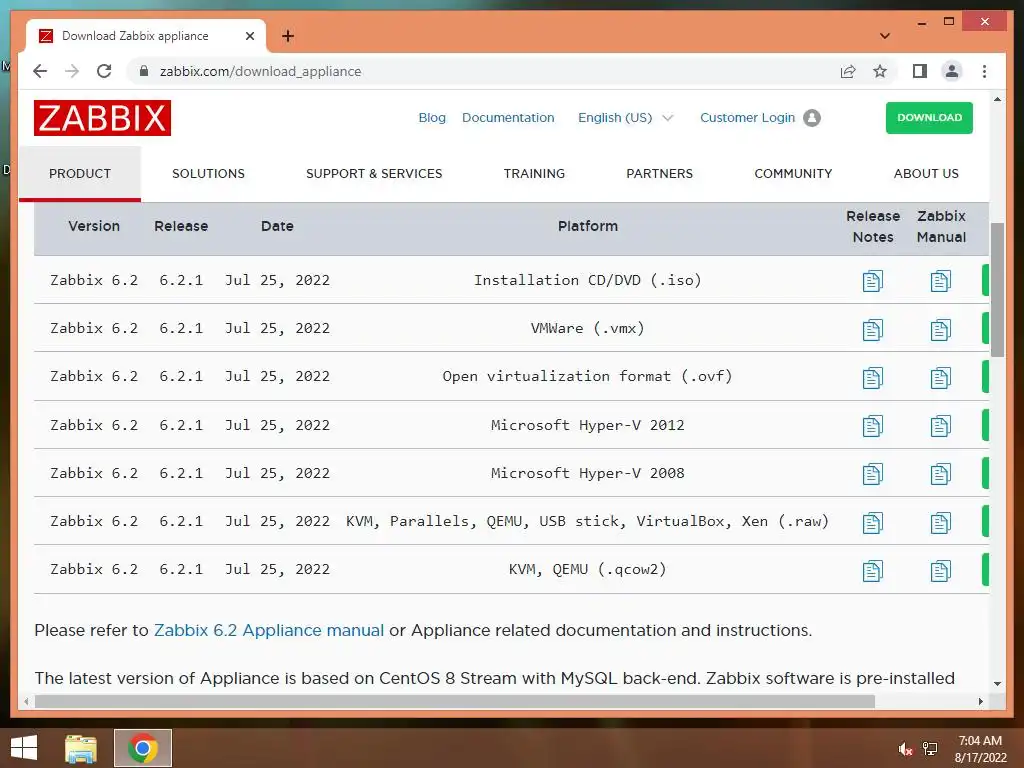Viewport: 1024px width, 768px height.
Task: Reload the Zabbix download page
Action: (104, 71)
